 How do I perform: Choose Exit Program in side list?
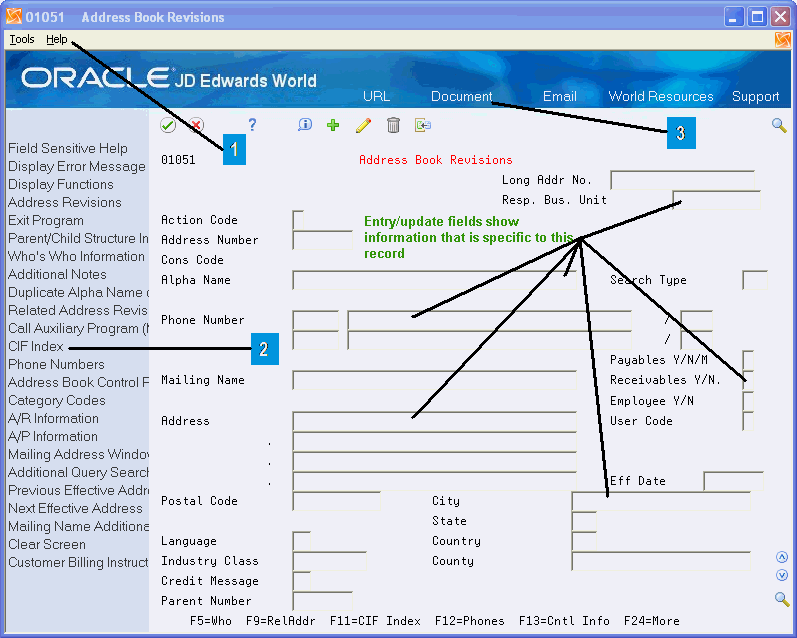click(46, 221)
